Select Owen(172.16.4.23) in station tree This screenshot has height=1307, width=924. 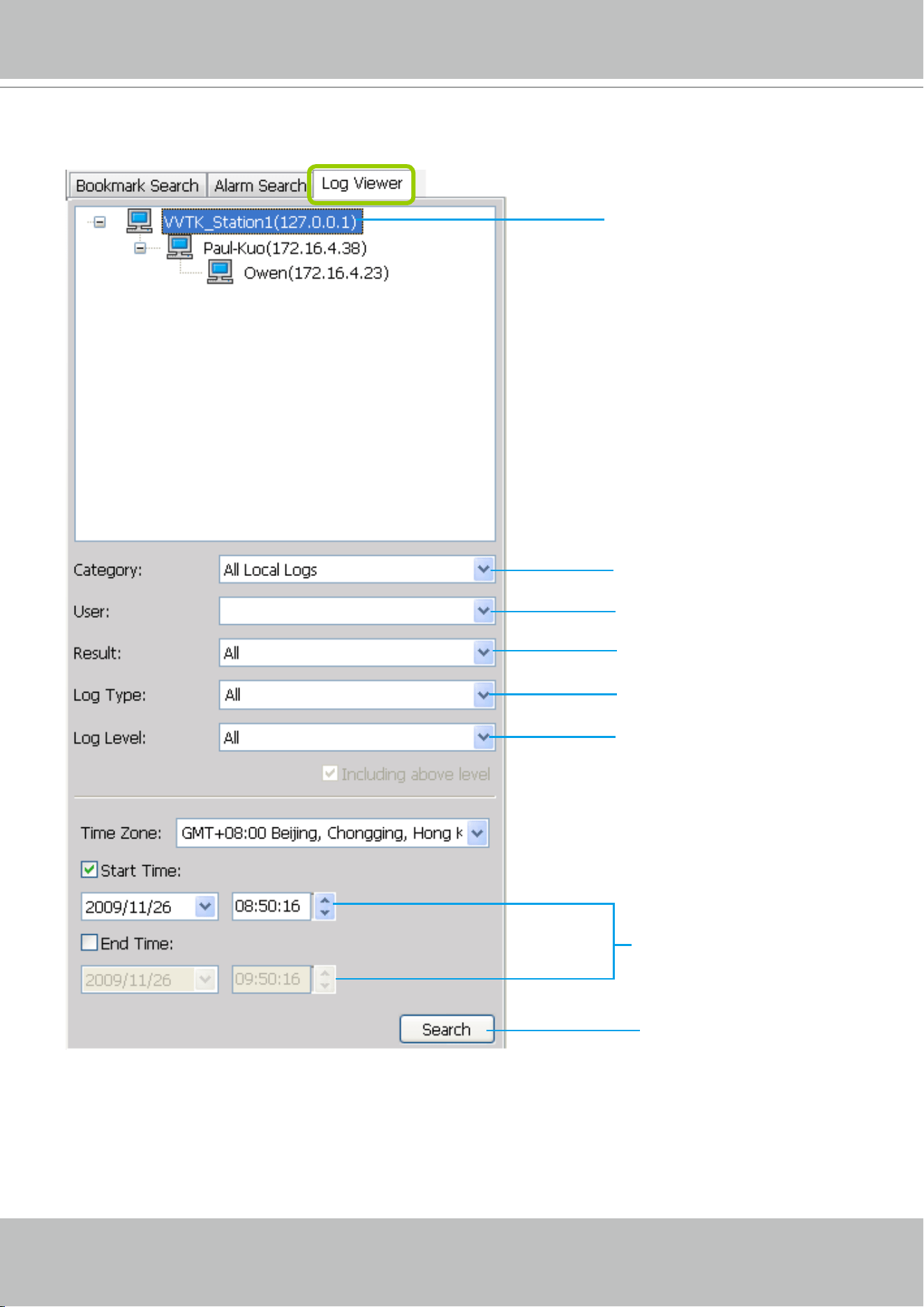316,272
